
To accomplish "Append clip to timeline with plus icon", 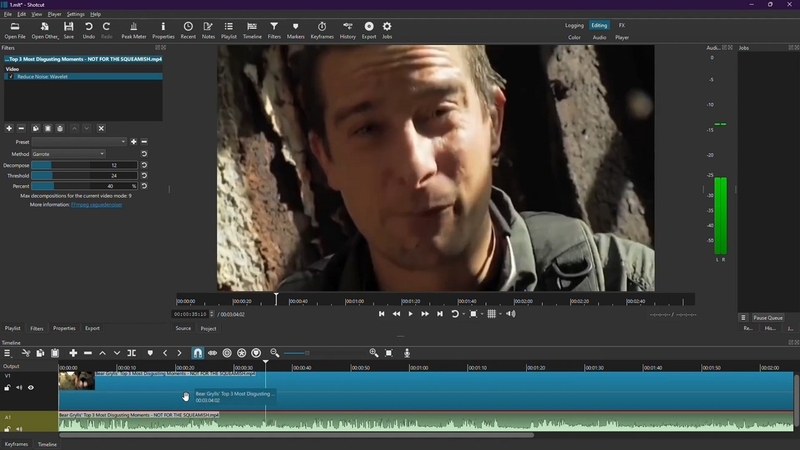I will point(73,353).
